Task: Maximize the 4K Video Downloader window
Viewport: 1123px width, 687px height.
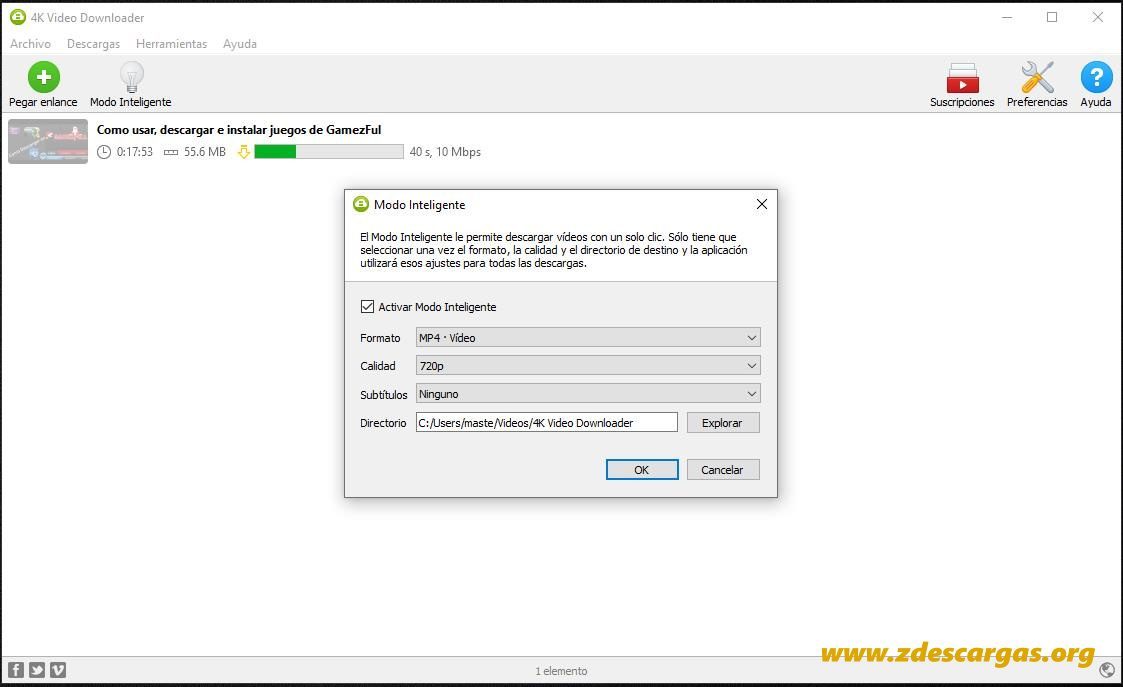Action: pyautogui.click(x=1052, y=17)
